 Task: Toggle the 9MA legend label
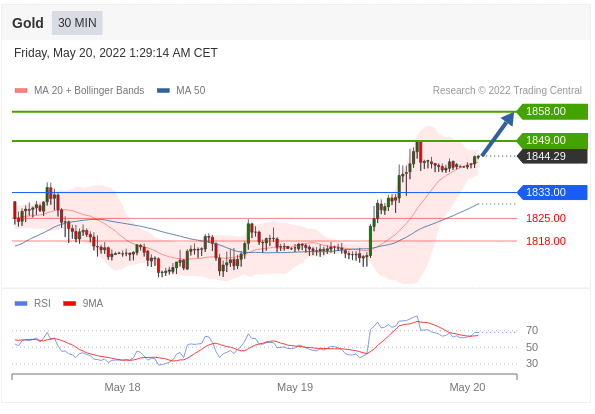pyautogui.click(x=93, y=304)
